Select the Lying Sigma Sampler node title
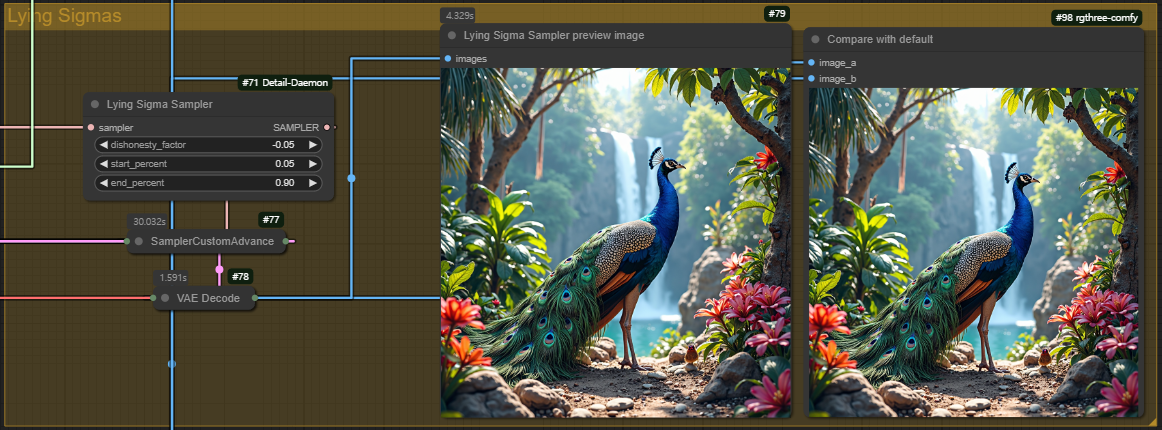Viewport: 1162px width, 430px height. [160, 105]
